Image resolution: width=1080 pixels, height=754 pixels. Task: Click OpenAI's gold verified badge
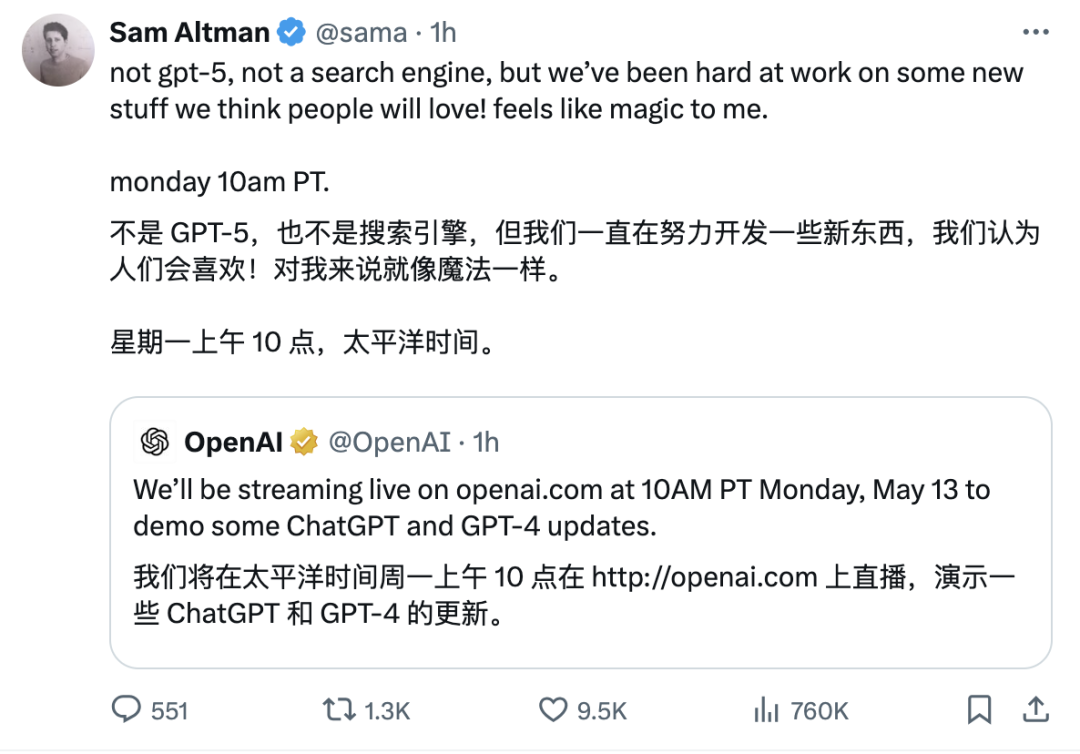pyautogui.click(x=304, y=442)
